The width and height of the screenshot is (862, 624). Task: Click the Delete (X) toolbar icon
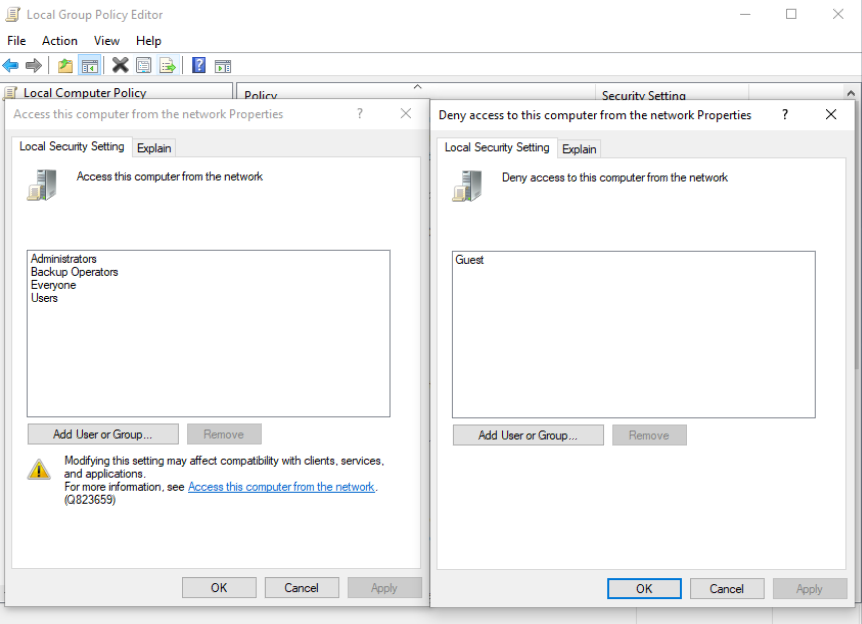(121, 64)
